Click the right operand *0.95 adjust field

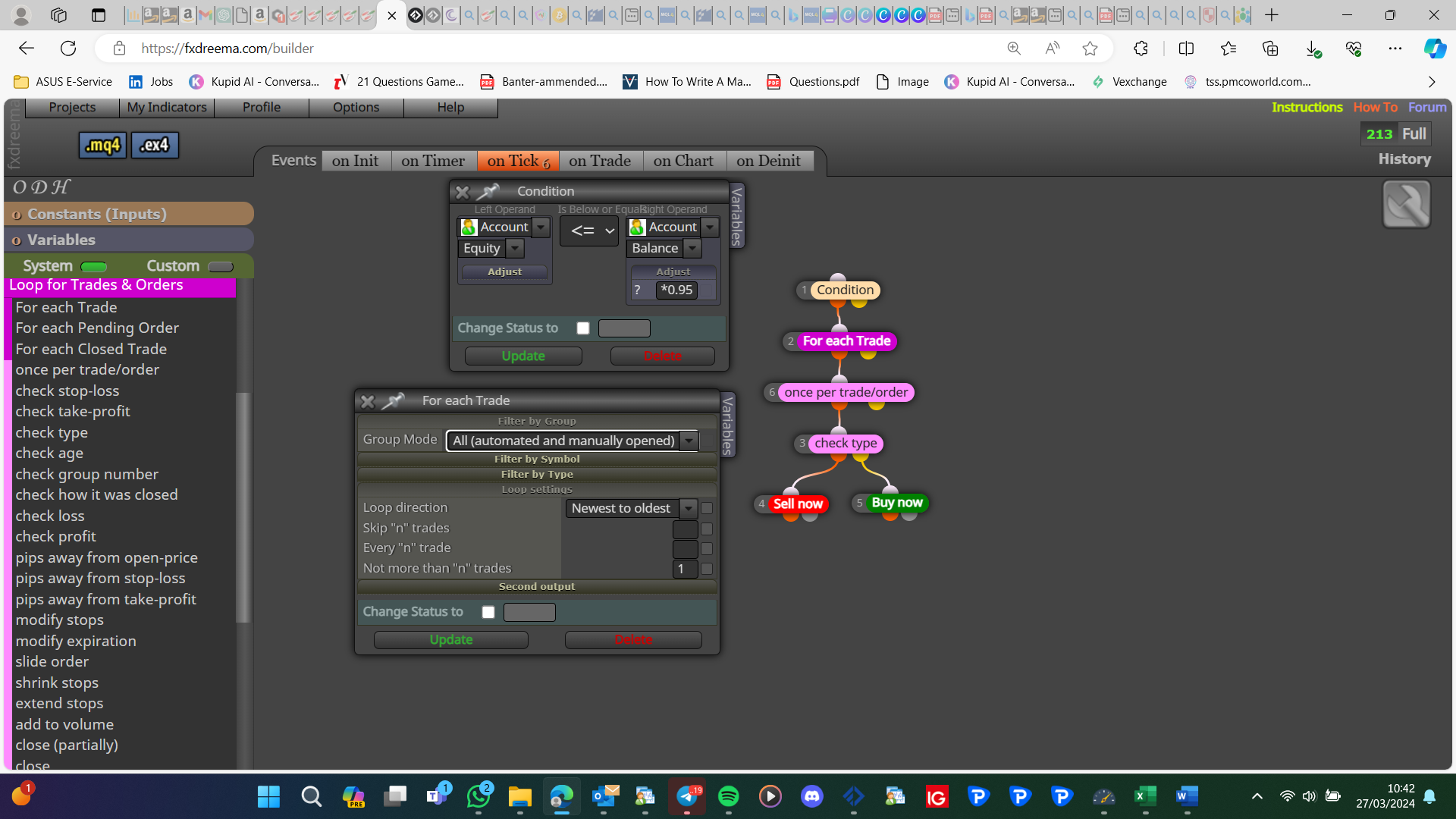(x=676, y=290)
